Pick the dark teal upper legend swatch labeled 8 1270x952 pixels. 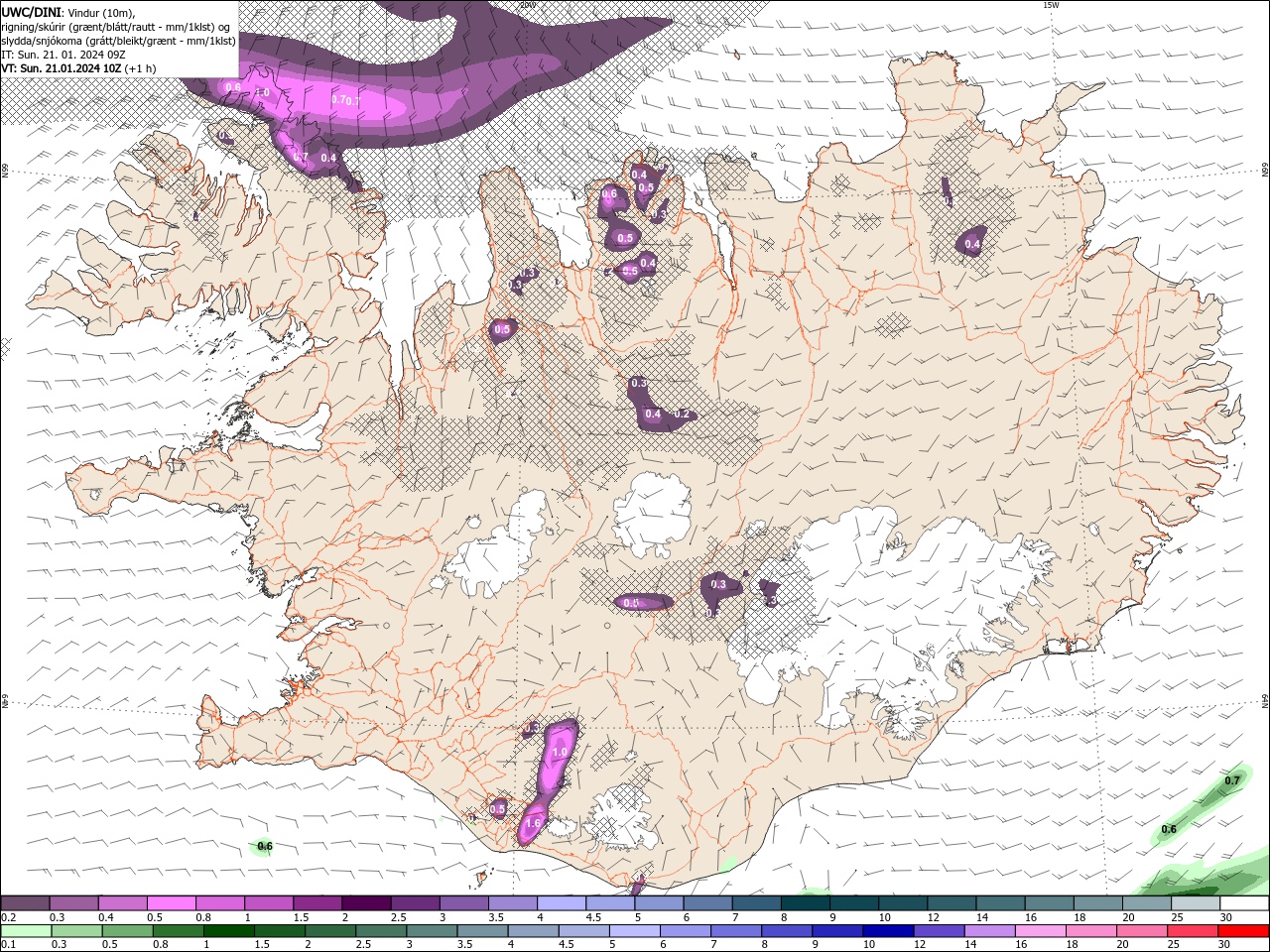point(806,903)
